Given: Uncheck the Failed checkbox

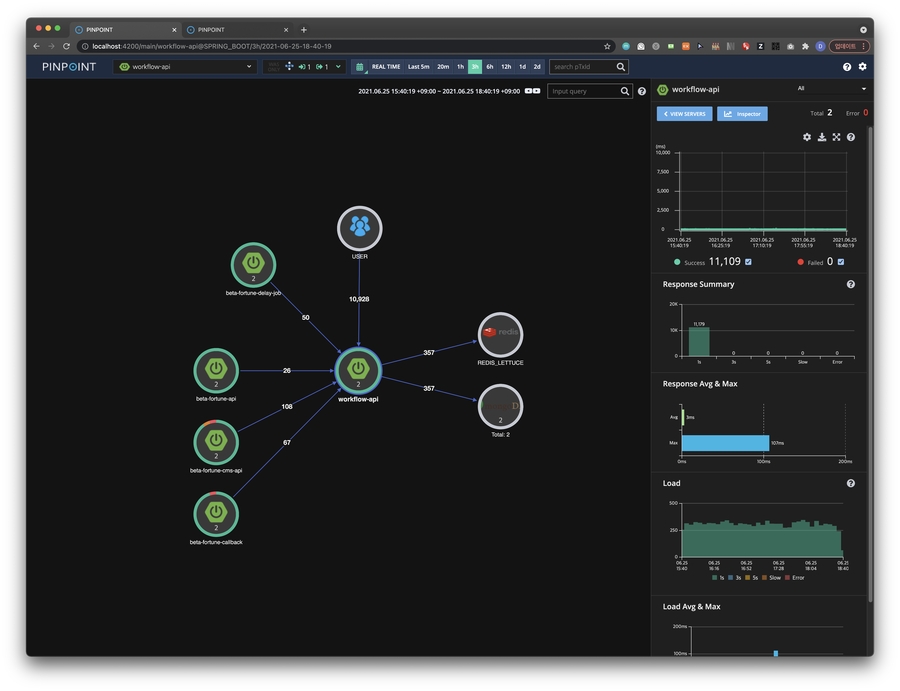Looking at the screenshot, I should pyautogui.click(x=840, y=262).
